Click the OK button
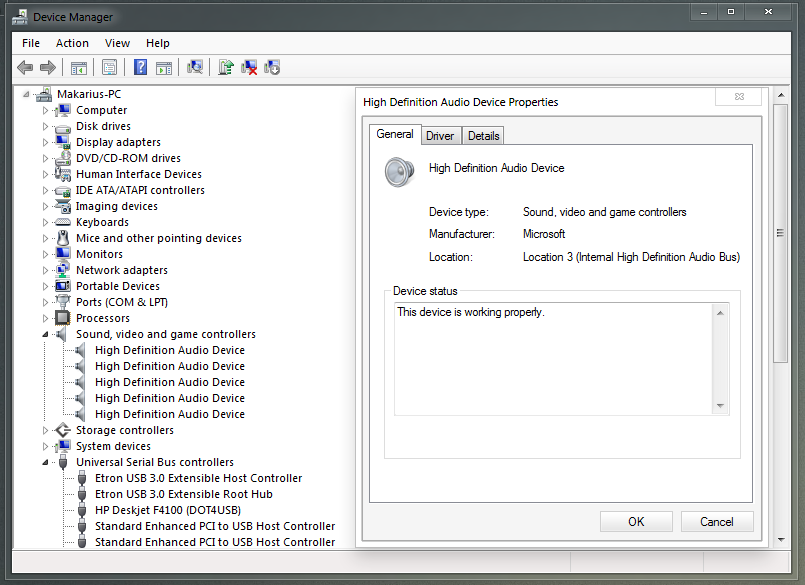This screenshot has width=805, height=585. (x=636, y=522)
